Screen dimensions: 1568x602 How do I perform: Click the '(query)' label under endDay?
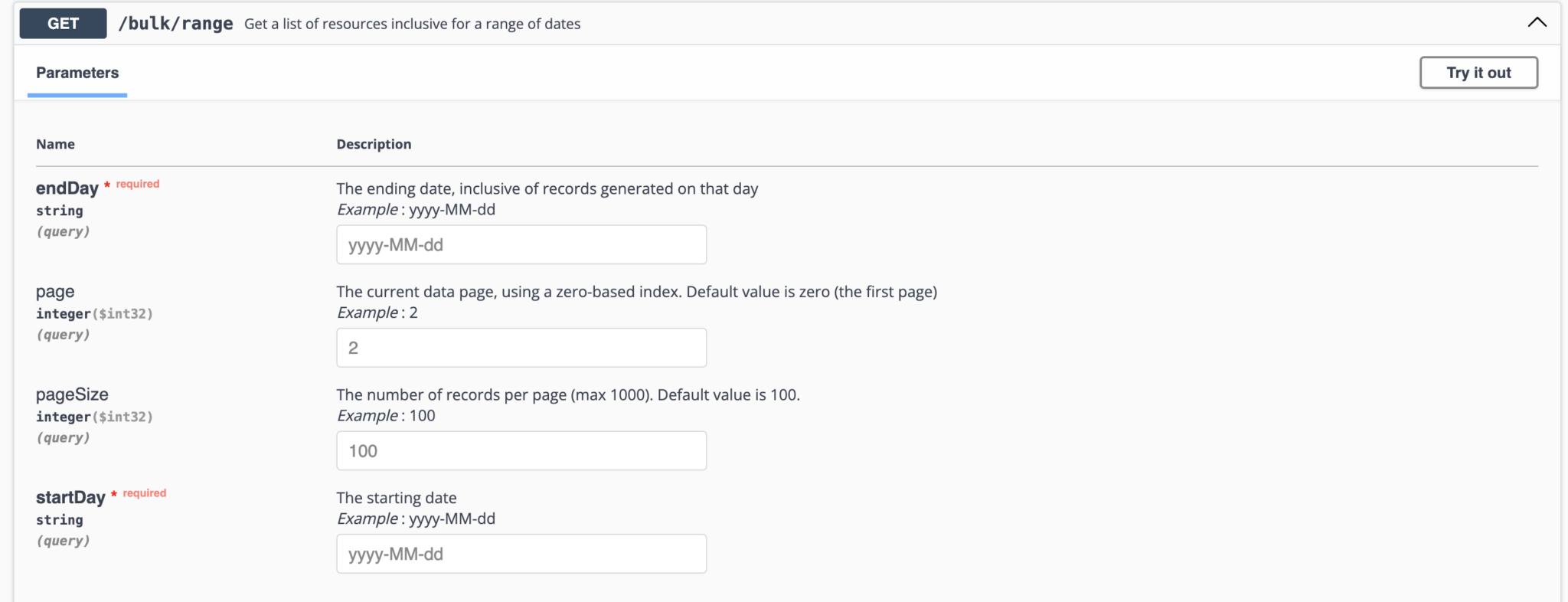pos(63,231)
